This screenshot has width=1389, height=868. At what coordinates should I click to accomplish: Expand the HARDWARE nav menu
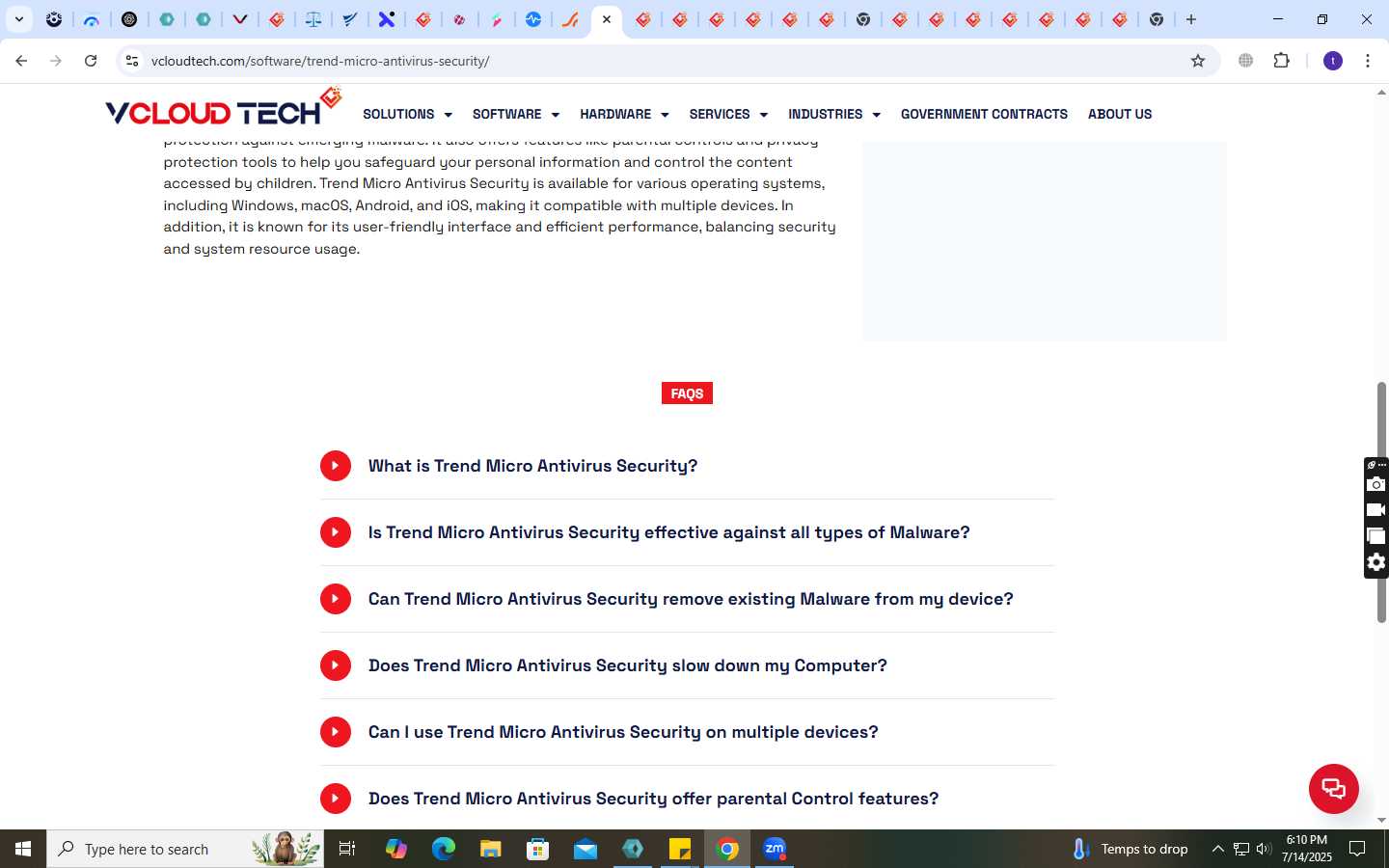coord(624,114)
